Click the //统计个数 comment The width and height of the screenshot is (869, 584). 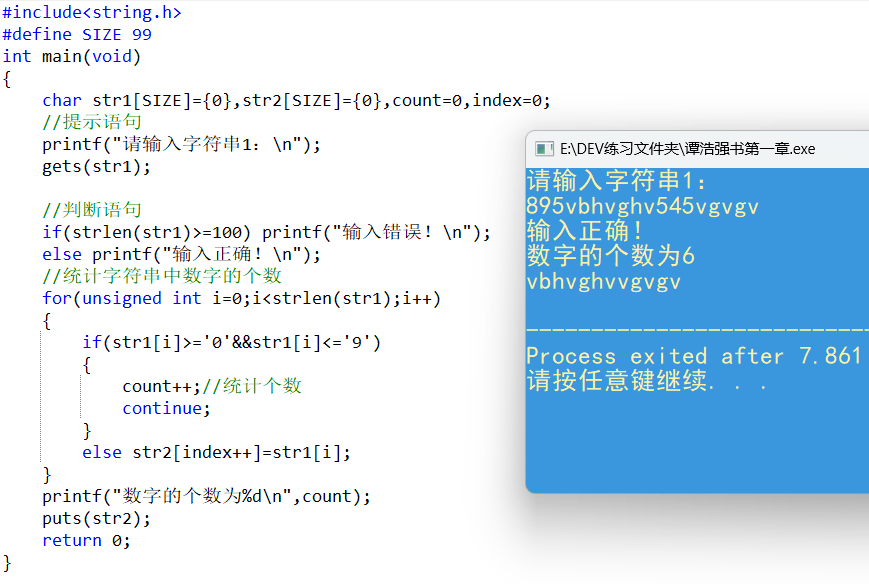(252, 386)
